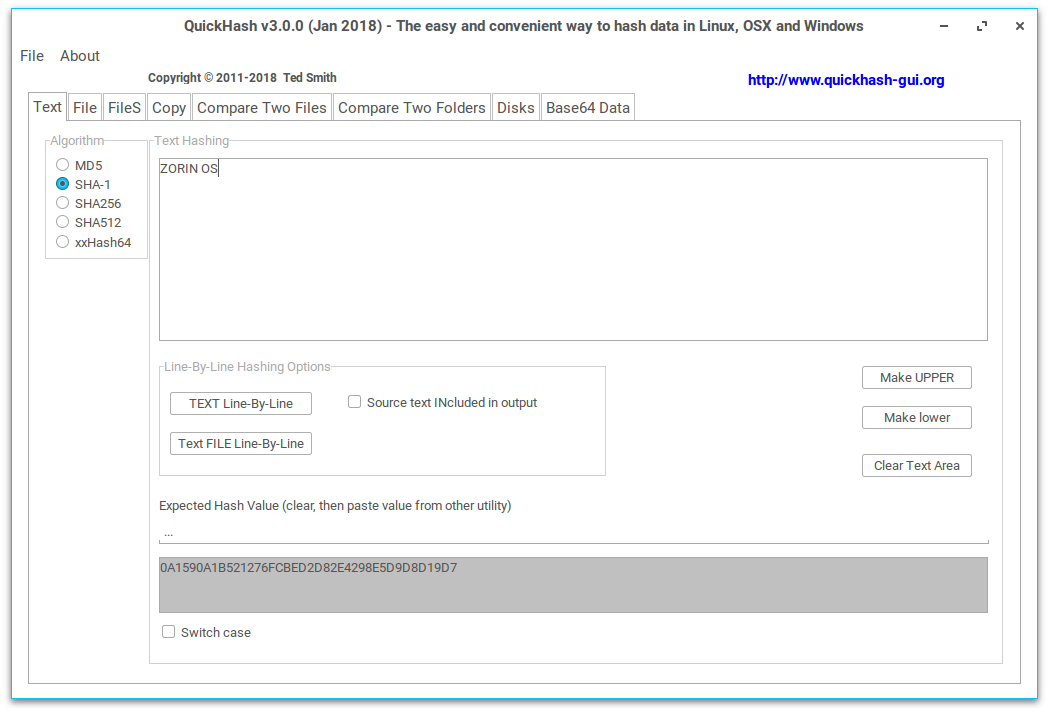Image resolution: width=1053 pixels, height=717 pixels.
Task: Pick the xxHash64 algorithm
Action: pos(63,242)
